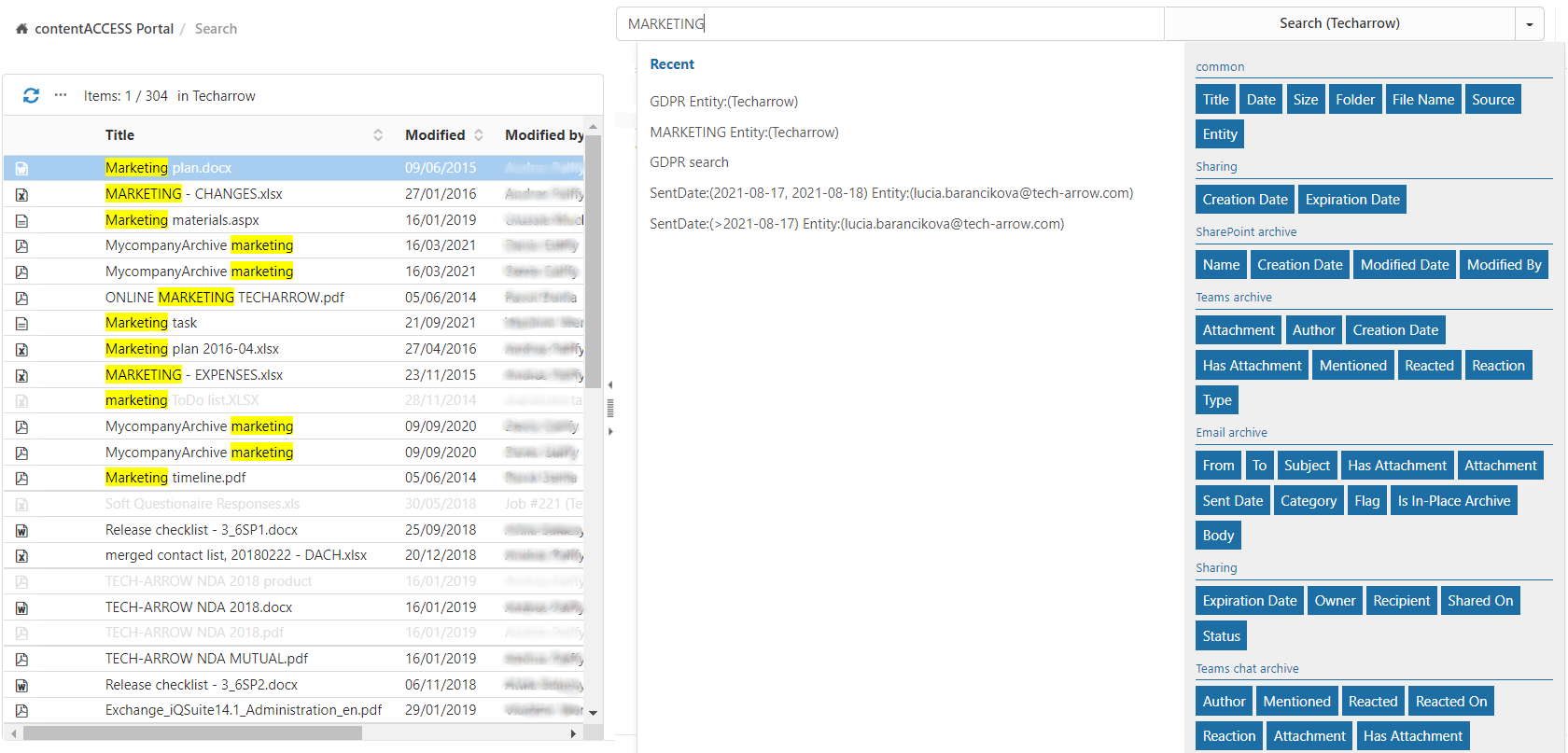Click the Excel icon of MARKETING - EXPENSES.xlsx
Image resolution: width=1568 pixels, height=753 pixels.
click(x=21, y=376)
